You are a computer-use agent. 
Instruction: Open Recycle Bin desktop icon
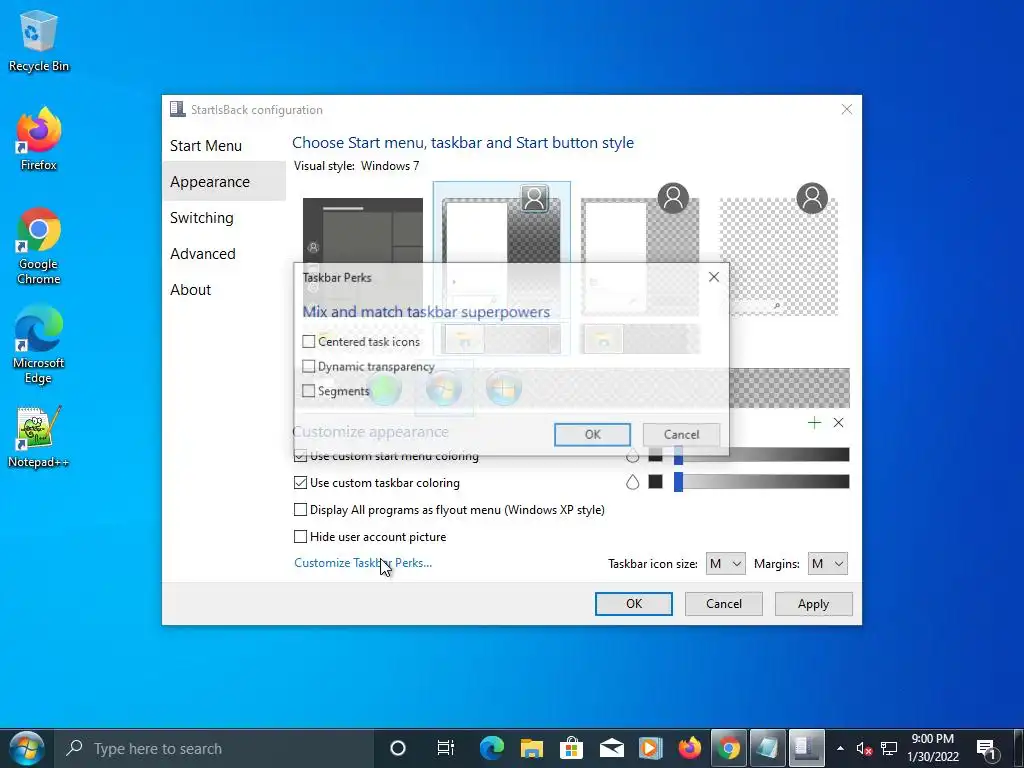tap(39, 41)
